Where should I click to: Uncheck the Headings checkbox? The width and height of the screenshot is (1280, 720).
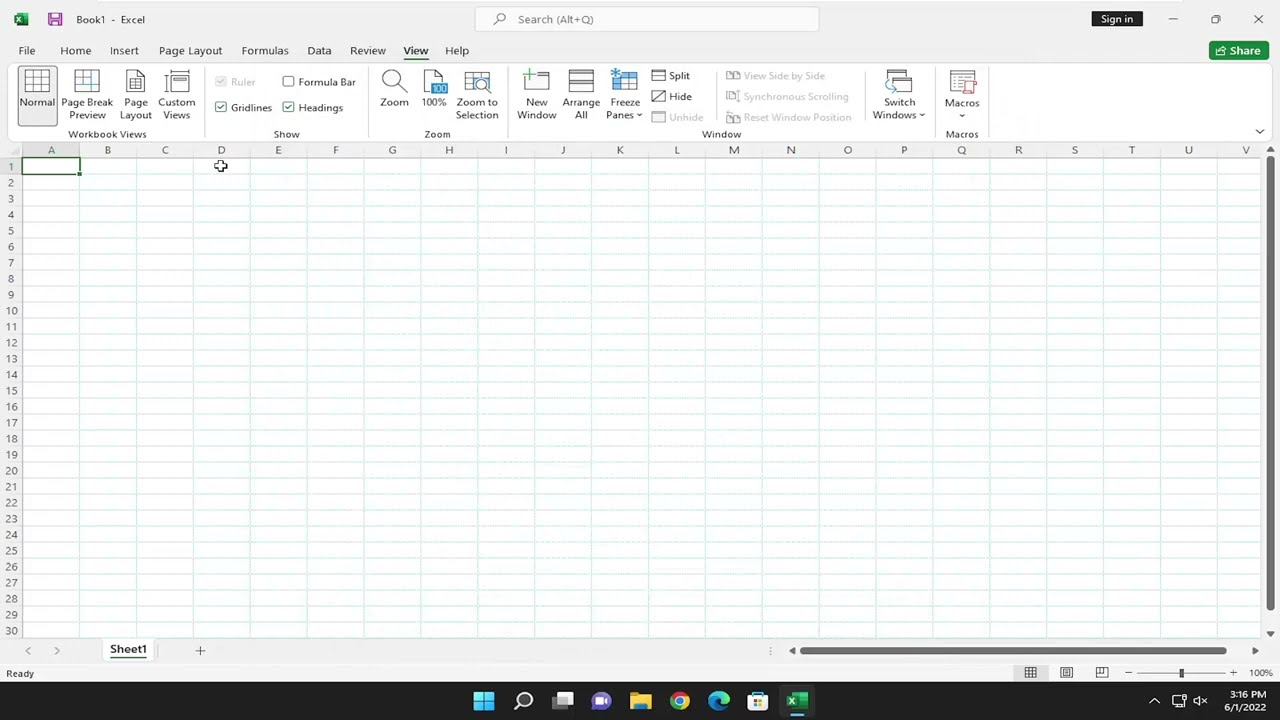click(x=288, y=107)
